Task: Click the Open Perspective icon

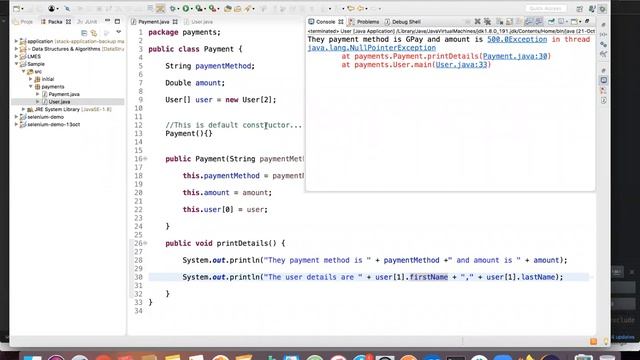Action: [x=579, y=9]
